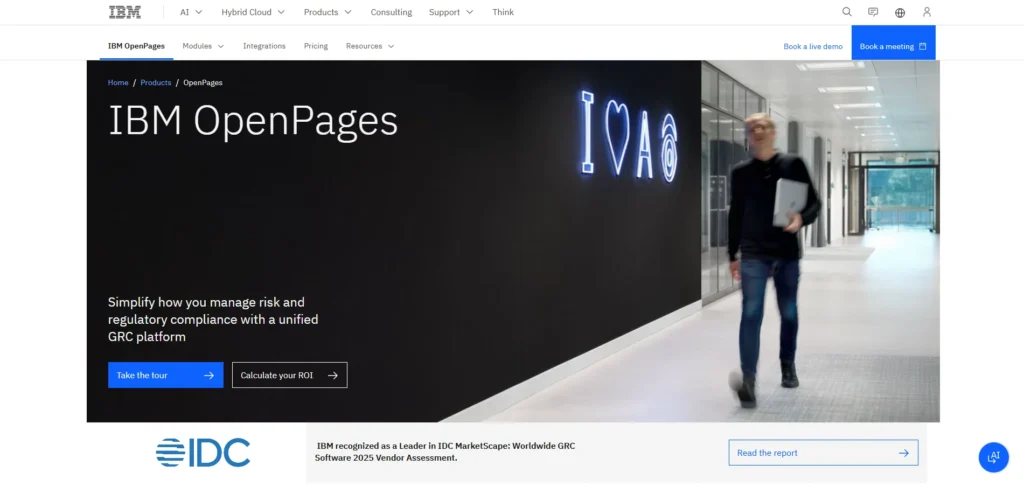Screen dimensions: 1024x486
Task: Go to the Pricing tab
Action: 316,46
